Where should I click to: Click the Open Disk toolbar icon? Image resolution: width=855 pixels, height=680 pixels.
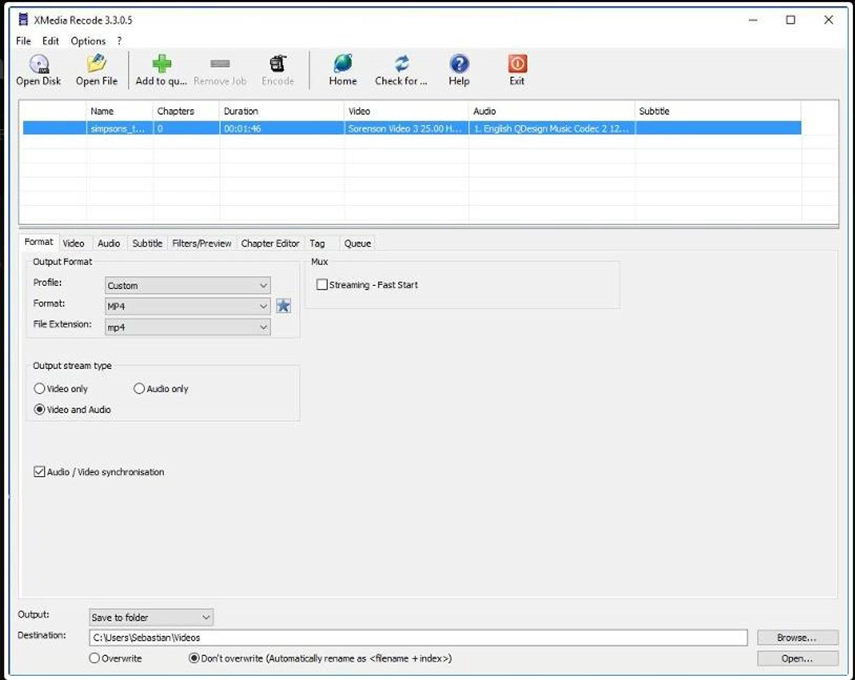click(x=39, y=64)
